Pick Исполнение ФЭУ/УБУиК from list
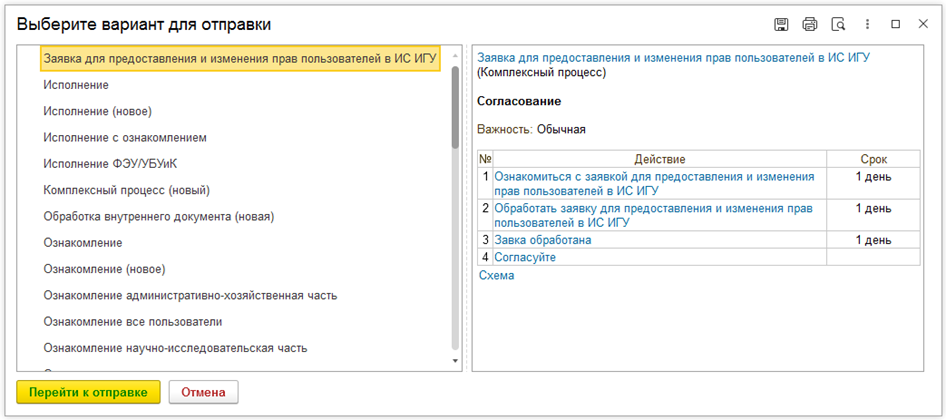This screenshot has height=420, width=946. pos(111,164)
